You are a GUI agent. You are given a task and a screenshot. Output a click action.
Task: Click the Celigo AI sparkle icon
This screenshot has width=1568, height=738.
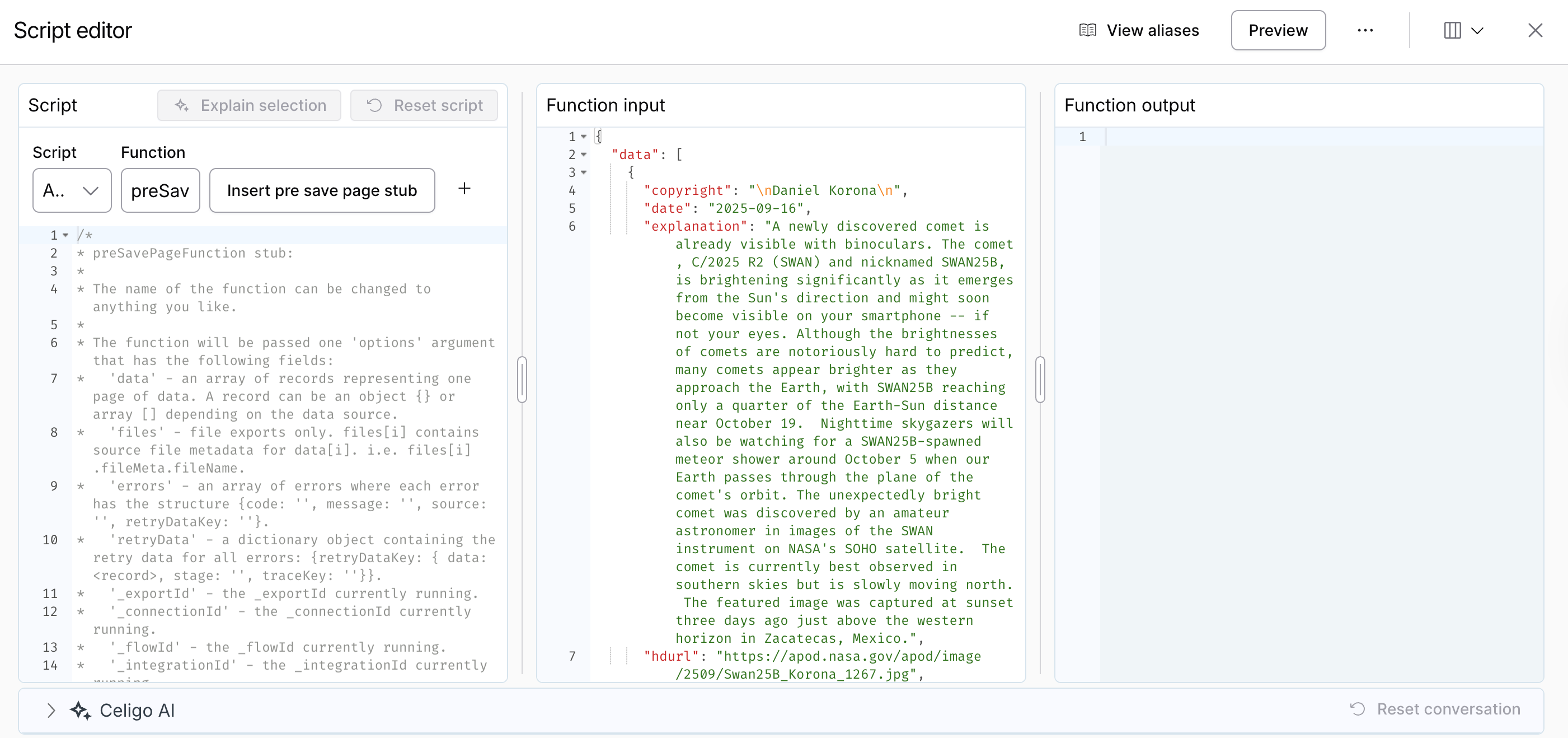[x=81, y=710]
